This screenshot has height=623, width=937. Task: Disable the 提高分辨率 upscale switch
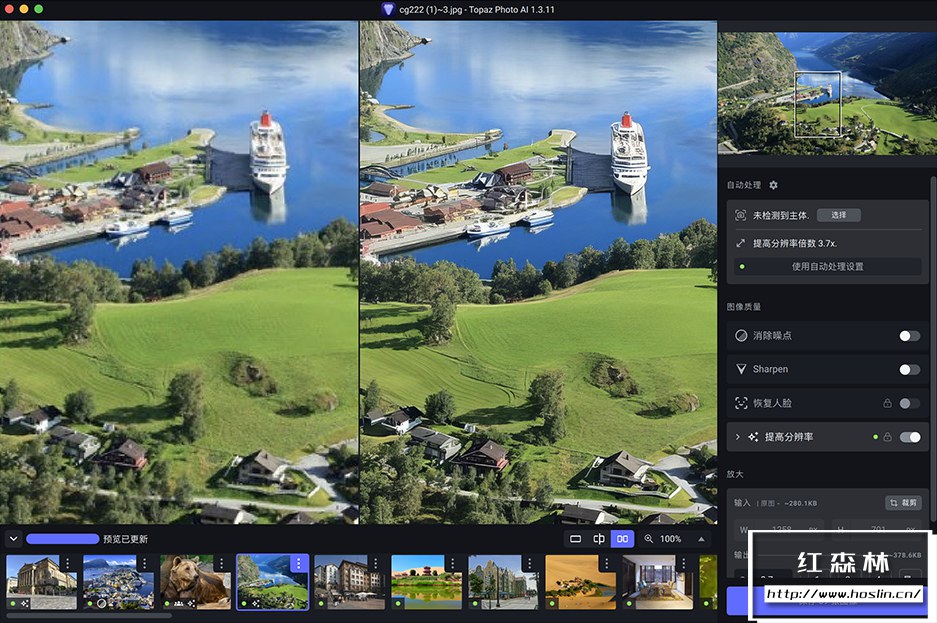click(x=910, y=437)
